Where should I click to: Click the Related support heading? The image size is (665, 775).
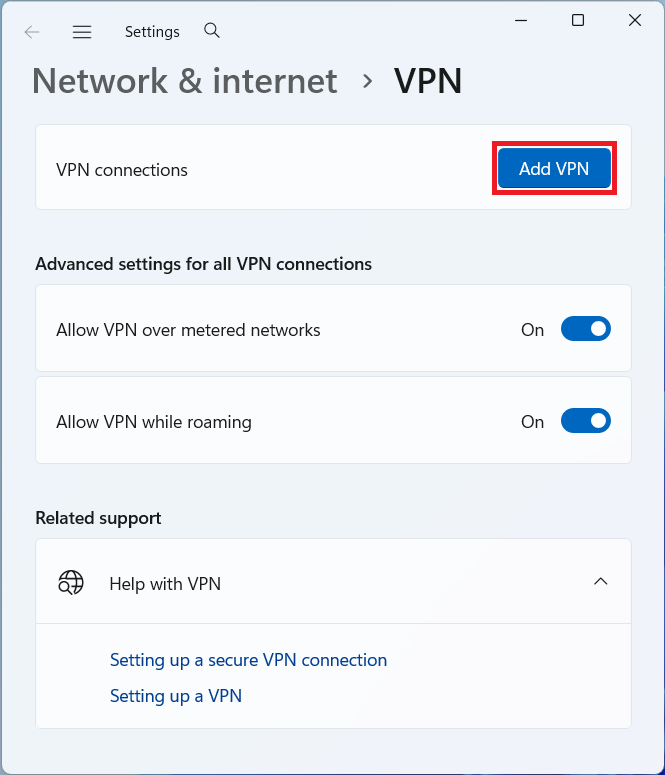pos(98,518)
